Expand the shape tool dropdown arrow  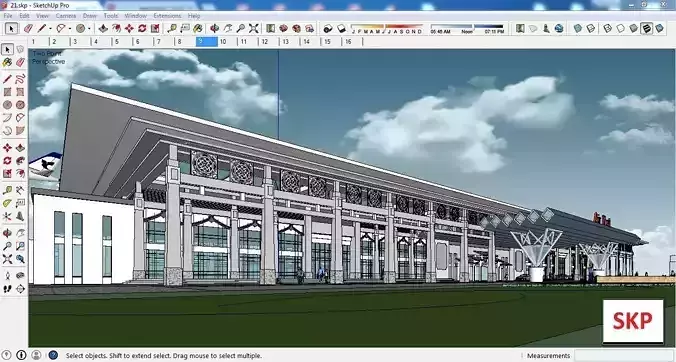click(x=89, y=29)
